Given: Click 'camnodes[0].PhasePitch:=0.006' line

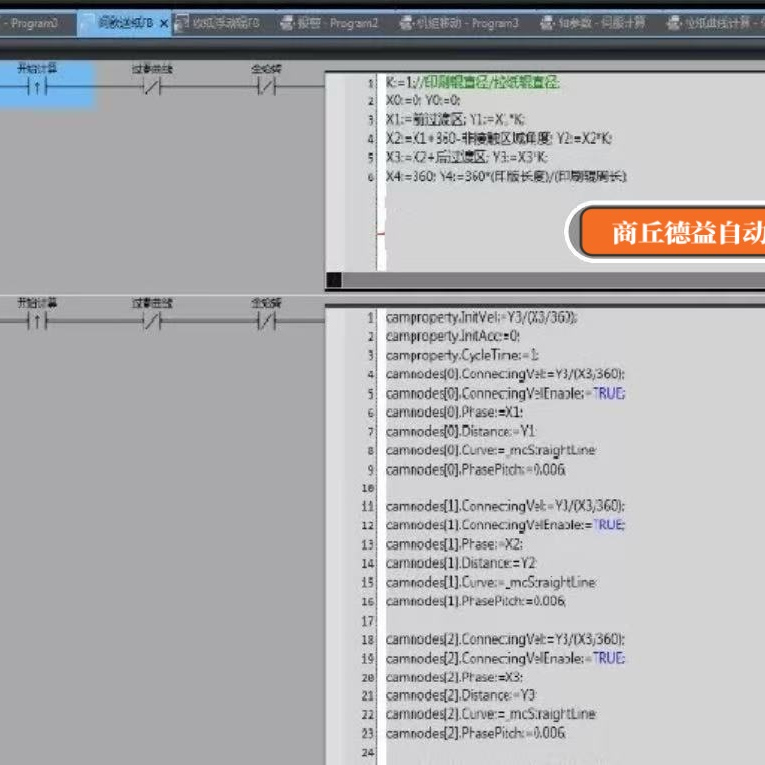Looking at the screenshot, I should pyautogui.click(x=476, y=470).
